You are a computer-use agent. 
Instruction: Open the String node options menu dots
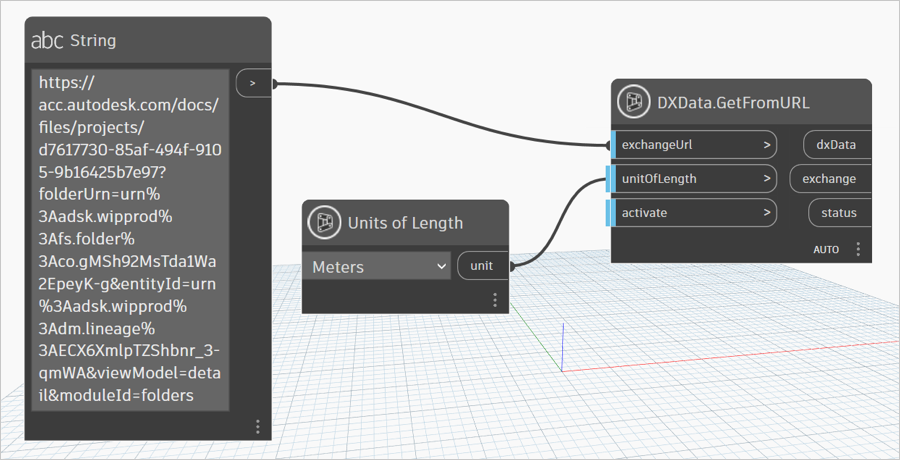pyautogui.click(x=258, y=427)
